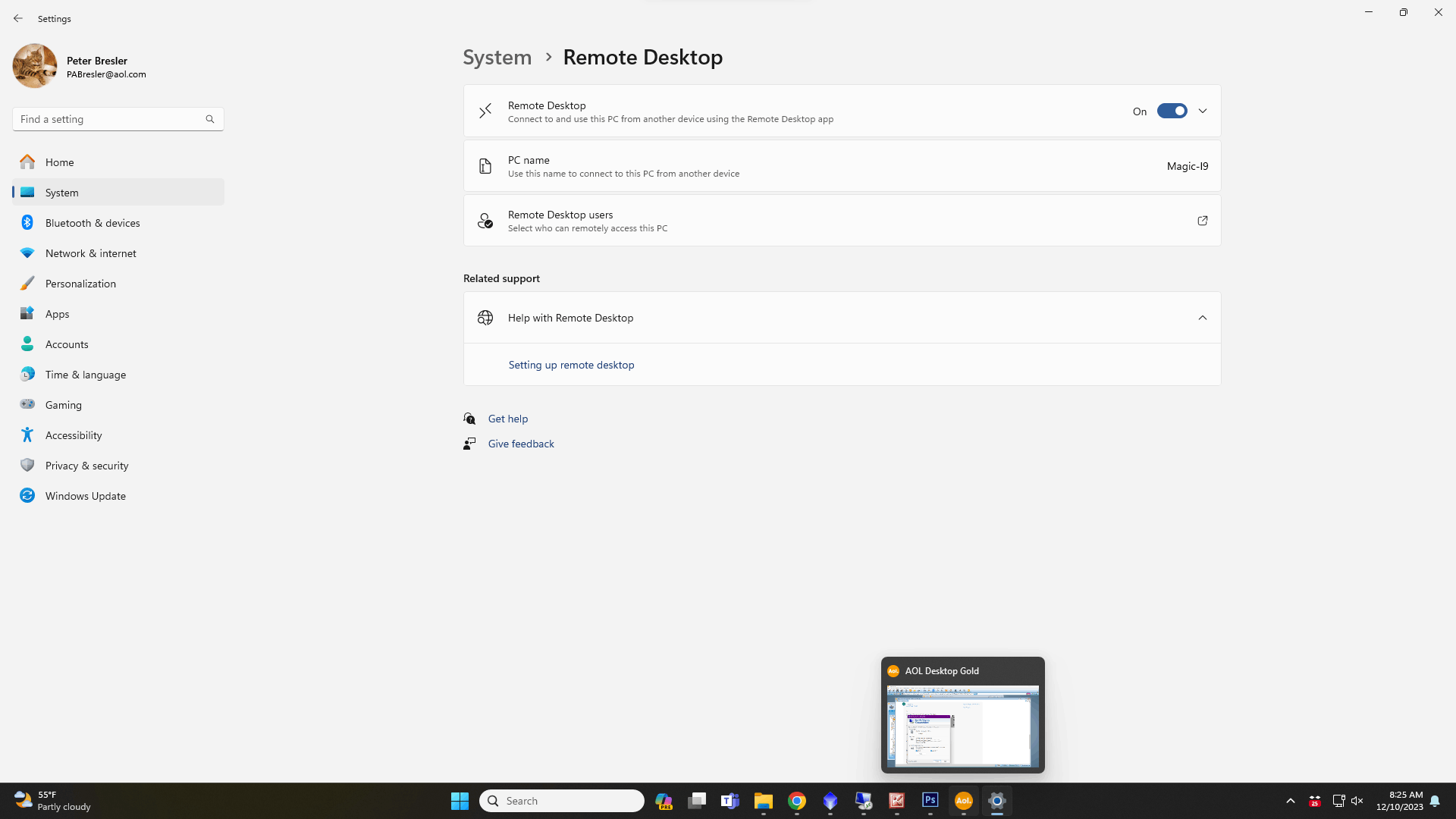Image resolution: width=1456 pixels, height=819 pixels.
Task: Click Peter Bresler profile picture
Action: click(x=35, y=66)
